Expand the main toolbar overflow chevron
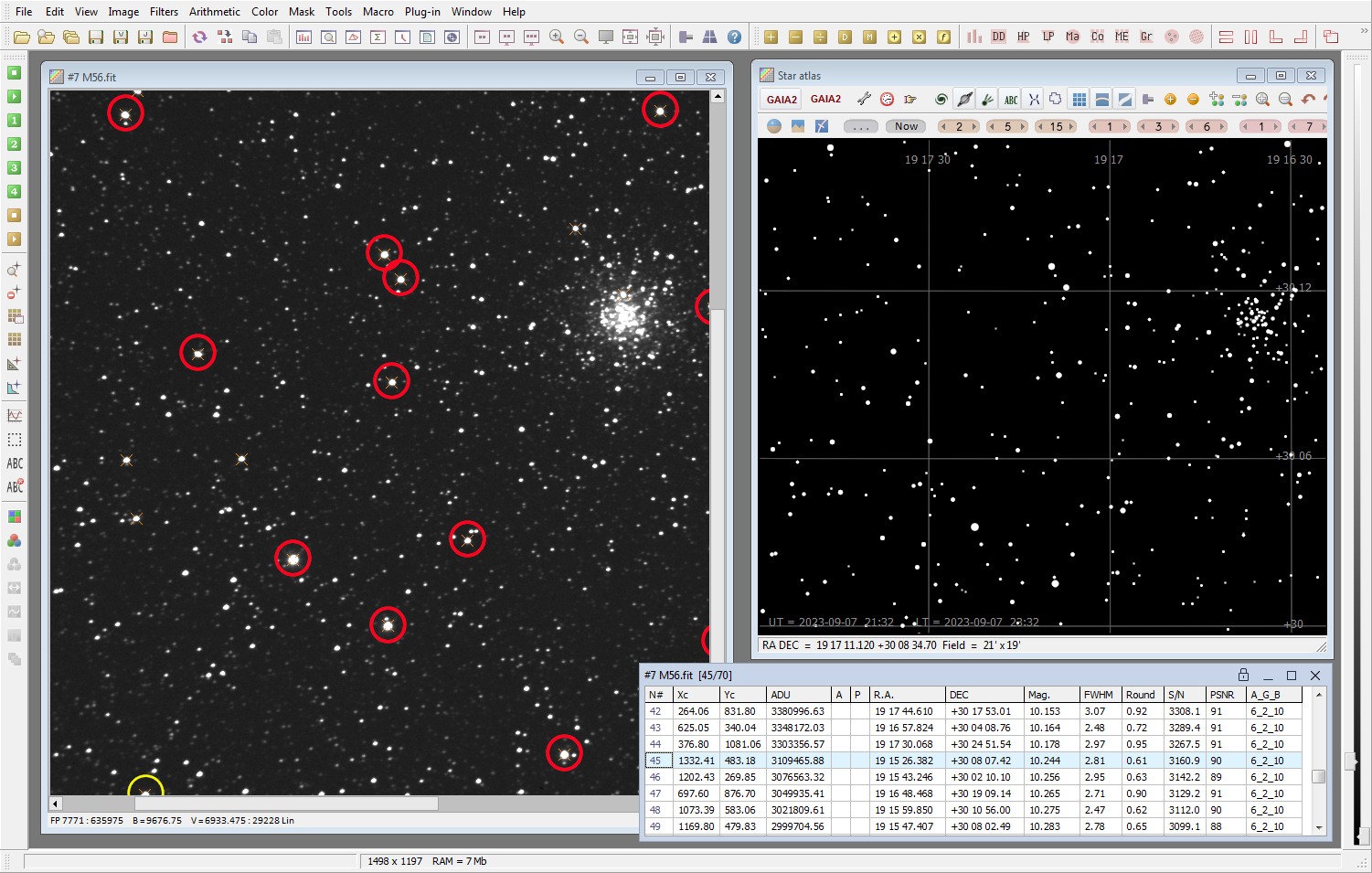This screenshot has width=1372, height=873. [x=1364, y=30]
